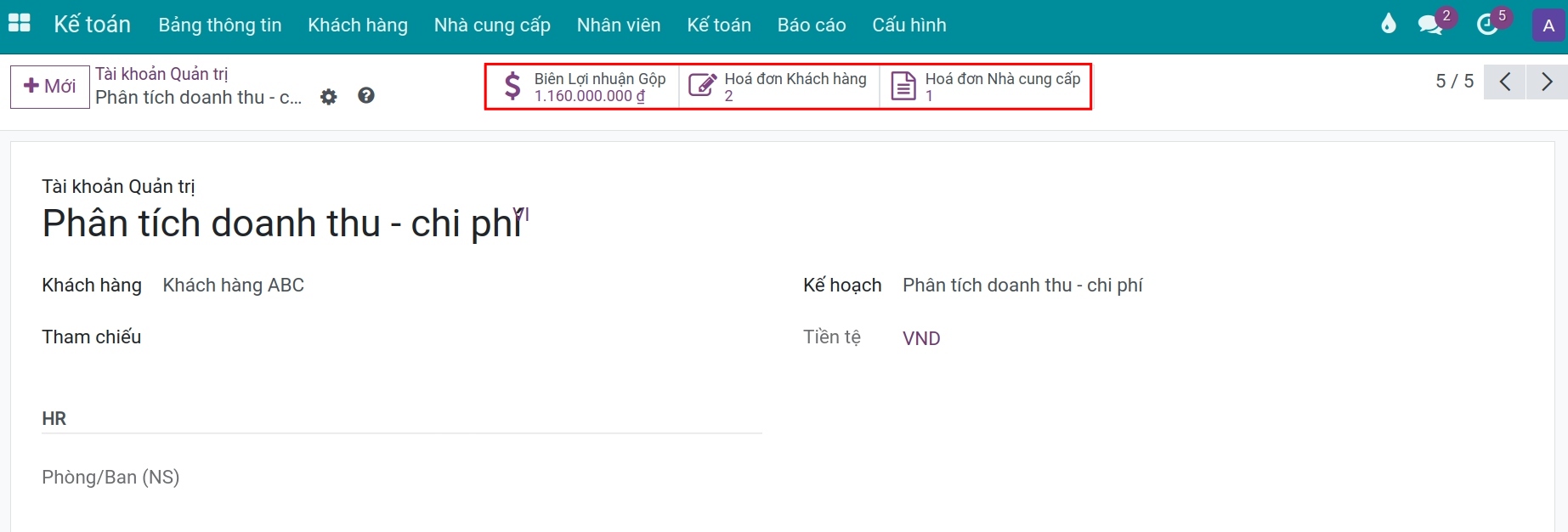The height and width of the screenshot is (532, 1568).
Task: Click the dollar sign gross margin icon
Action: click(x=512, y=87)
